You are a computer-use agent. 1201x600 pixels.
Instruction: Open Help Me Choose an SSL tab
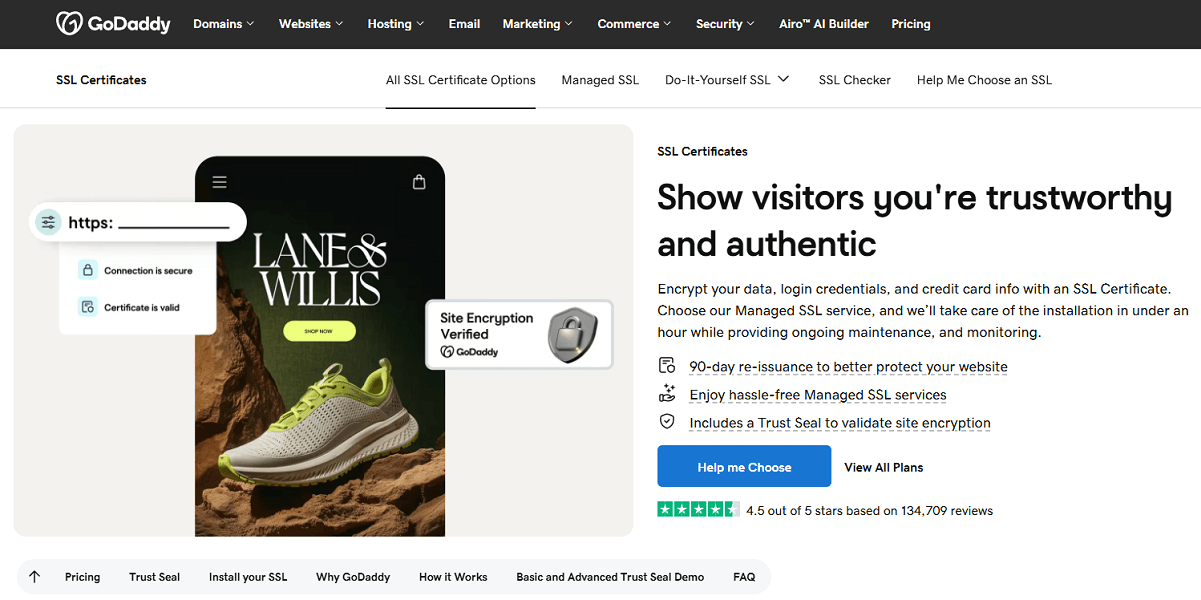984,80
